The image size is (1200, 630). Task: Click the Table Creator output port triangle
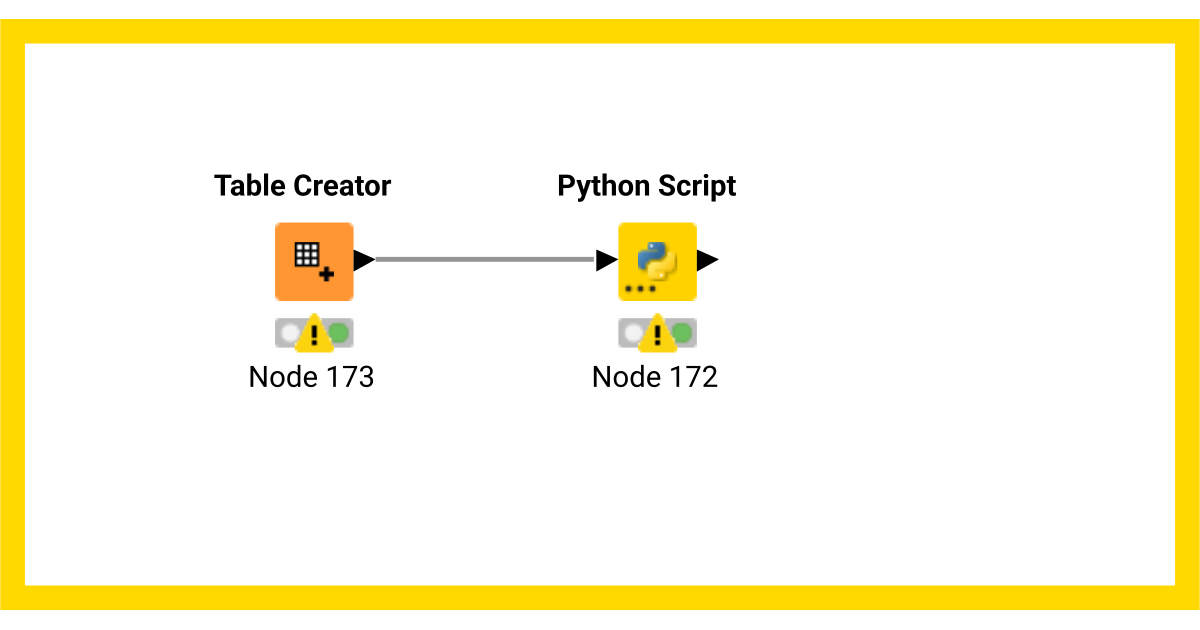[x=364, y=261]
